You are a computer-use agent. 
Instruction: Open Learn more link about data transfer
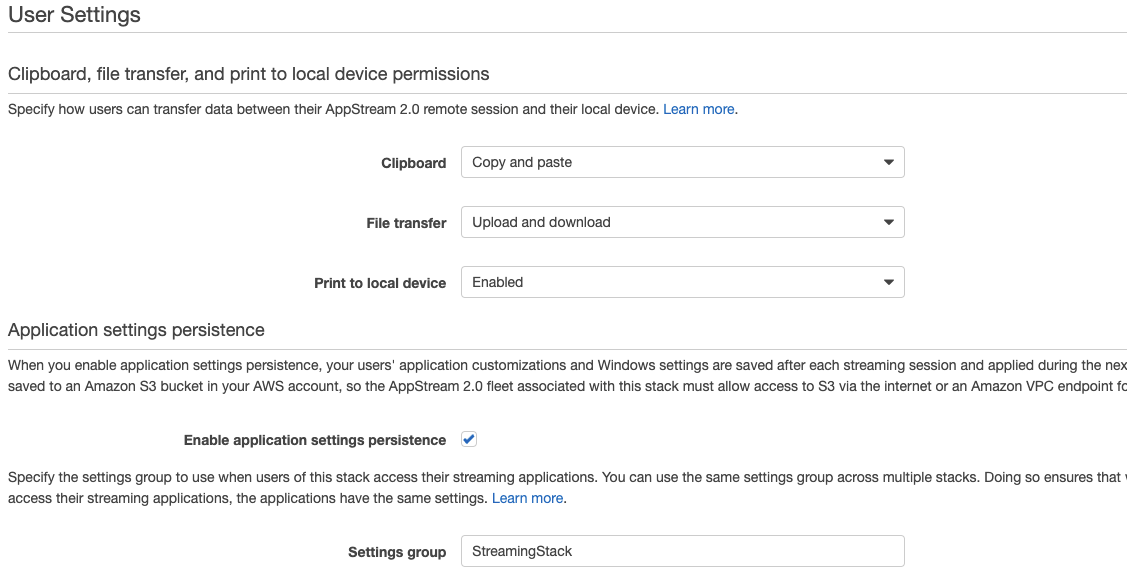pyautogui.click(x=699, y=109)
